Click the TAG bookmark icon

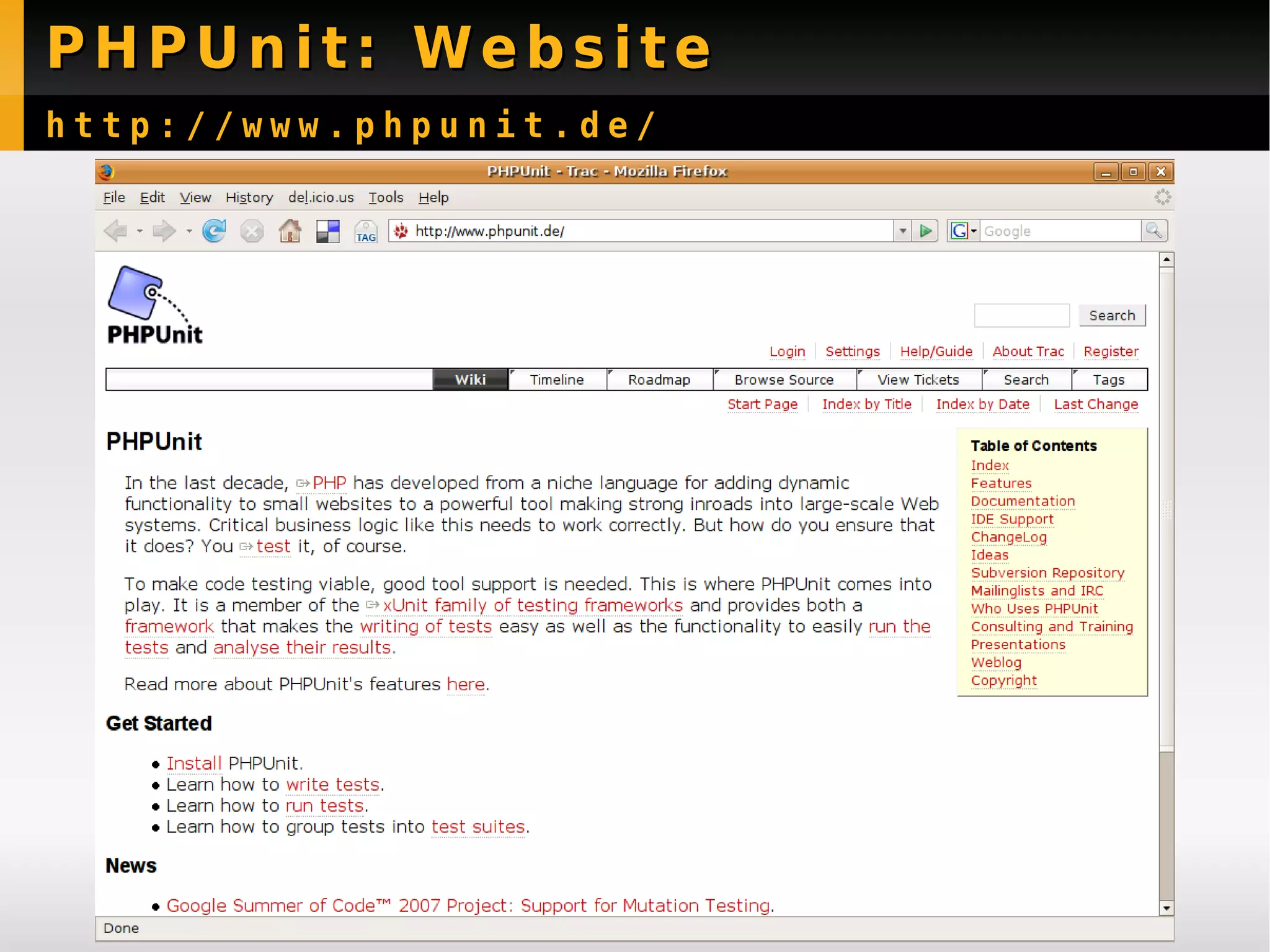click(x=366, y=231)
